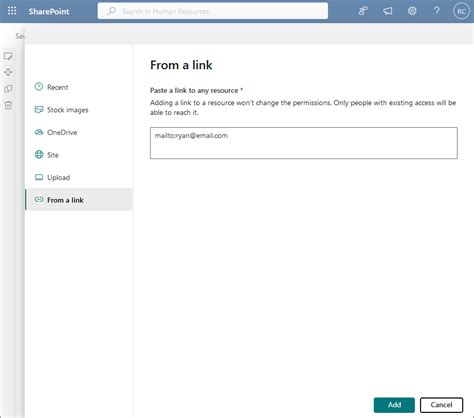Image resolution: width=474 pixels, height=418 pixels.
Task: Click the Add button
Action: tap(394, 405)
